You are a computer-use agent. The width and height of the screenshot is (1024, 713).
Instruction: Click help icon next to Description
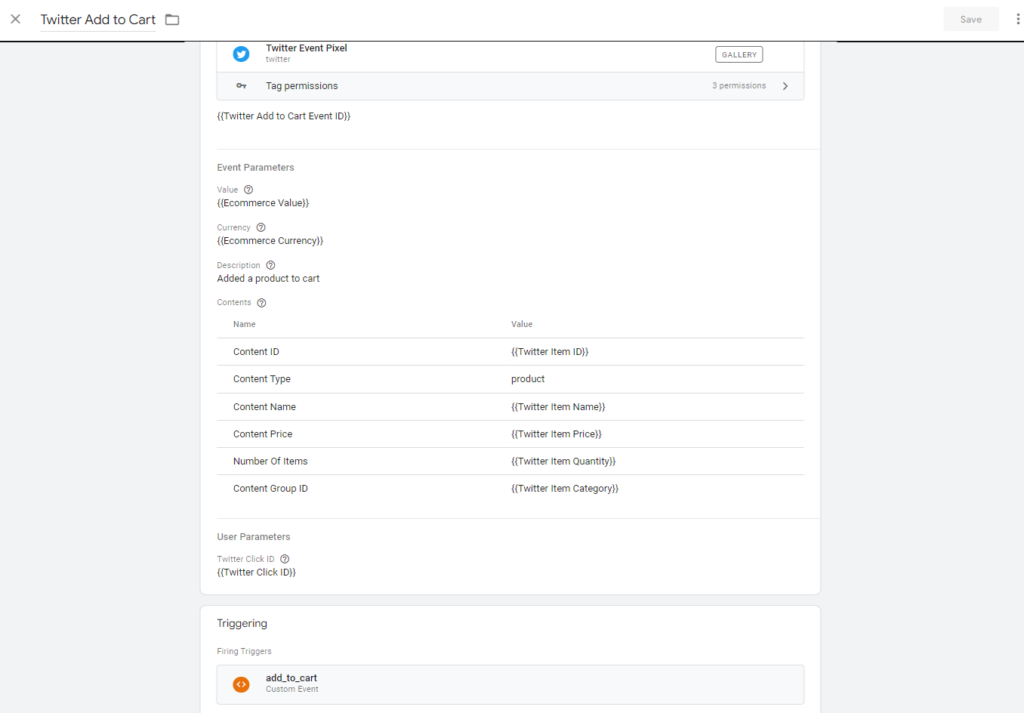click(270, 265)
